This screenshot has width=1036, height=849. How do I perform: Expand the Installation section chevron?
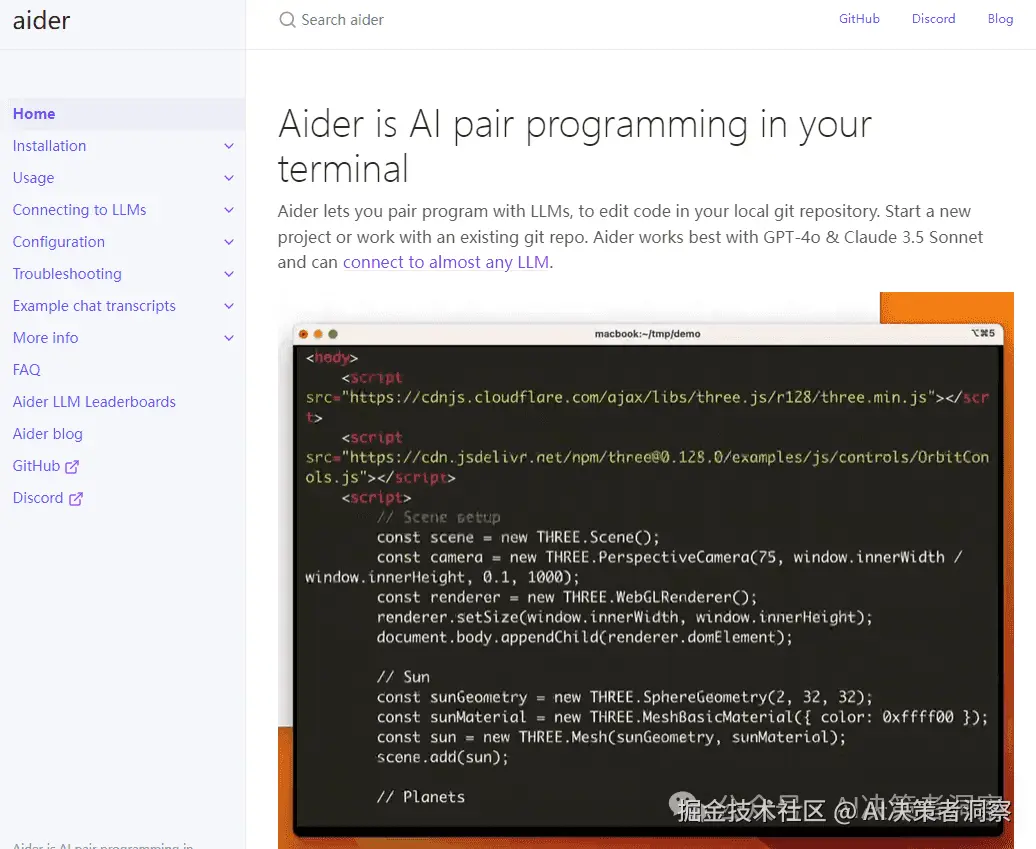click(229, 146)
